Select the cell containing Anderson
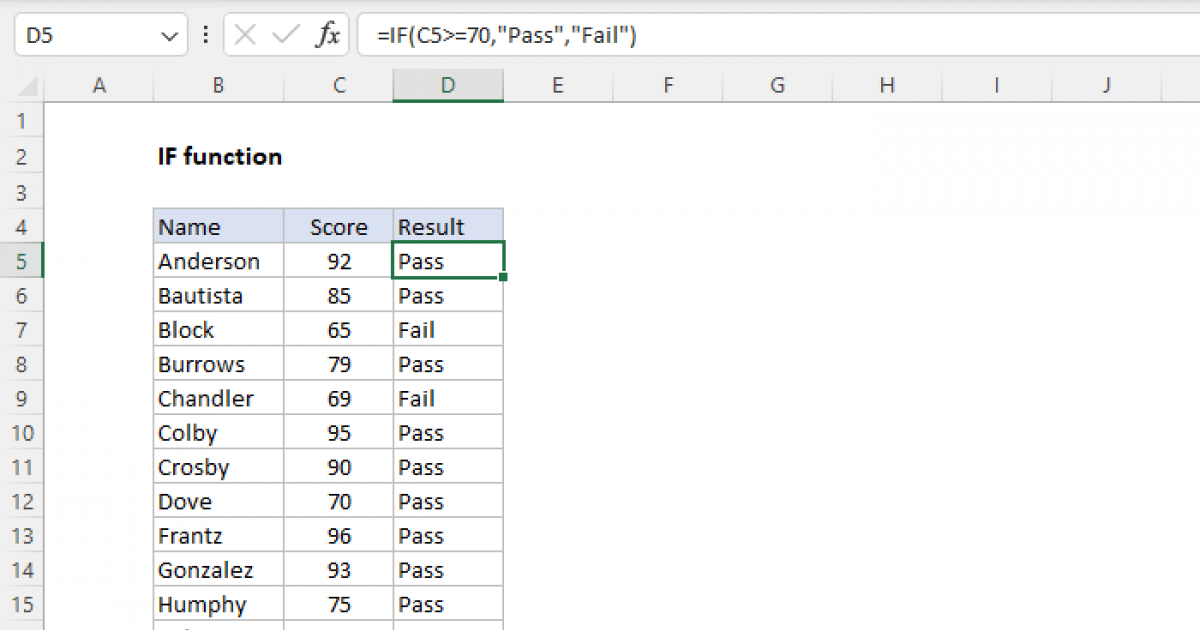 (218, 260)
